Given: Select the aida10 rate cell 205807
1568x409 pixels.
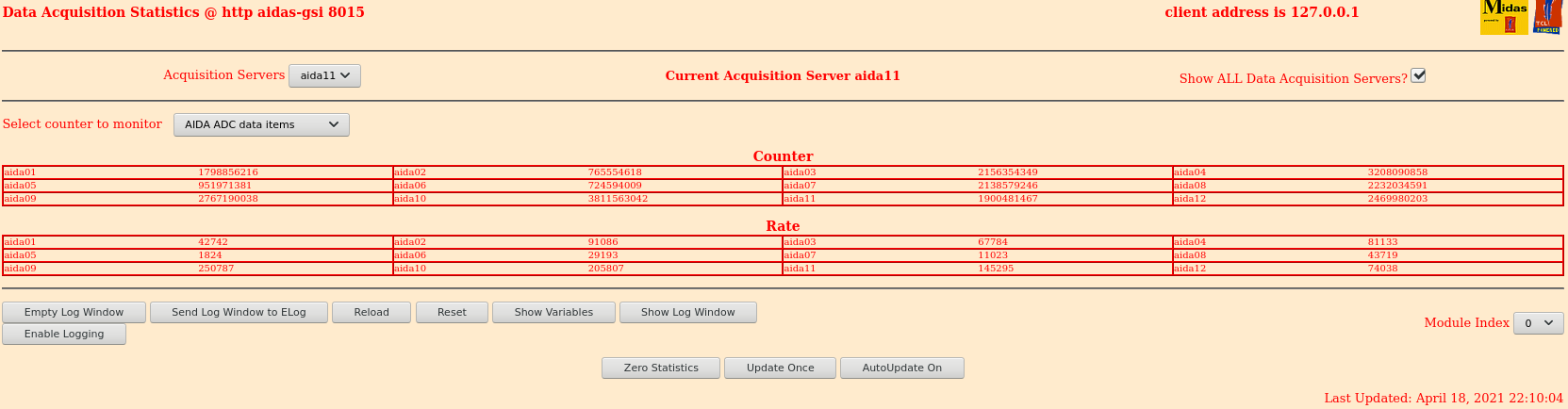Looking at the screenshot, I should coord(606,269).
